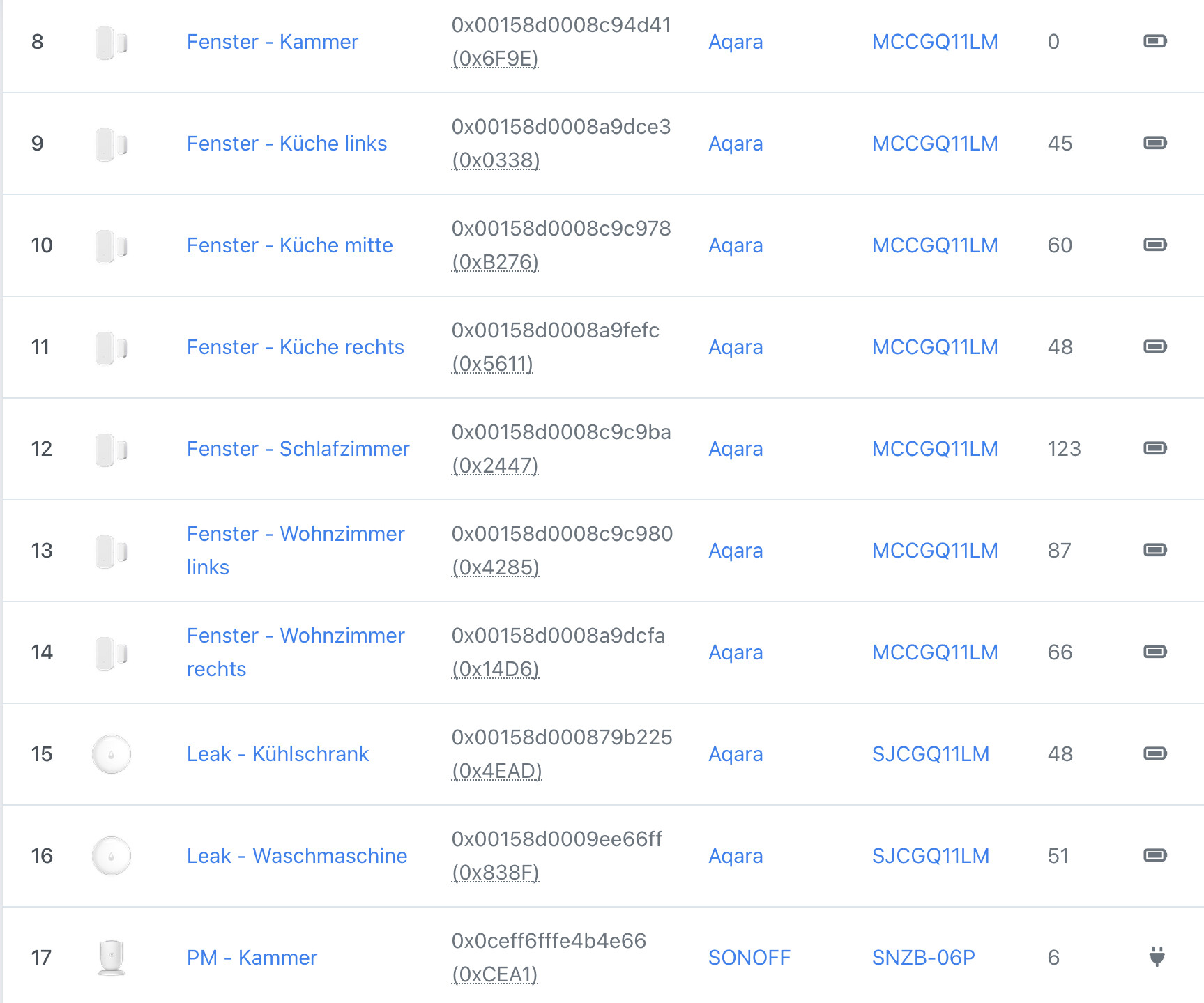Click the PM - Kammer device image
The width and height of the screenshot is (1204, 1003).
(112, 957)
